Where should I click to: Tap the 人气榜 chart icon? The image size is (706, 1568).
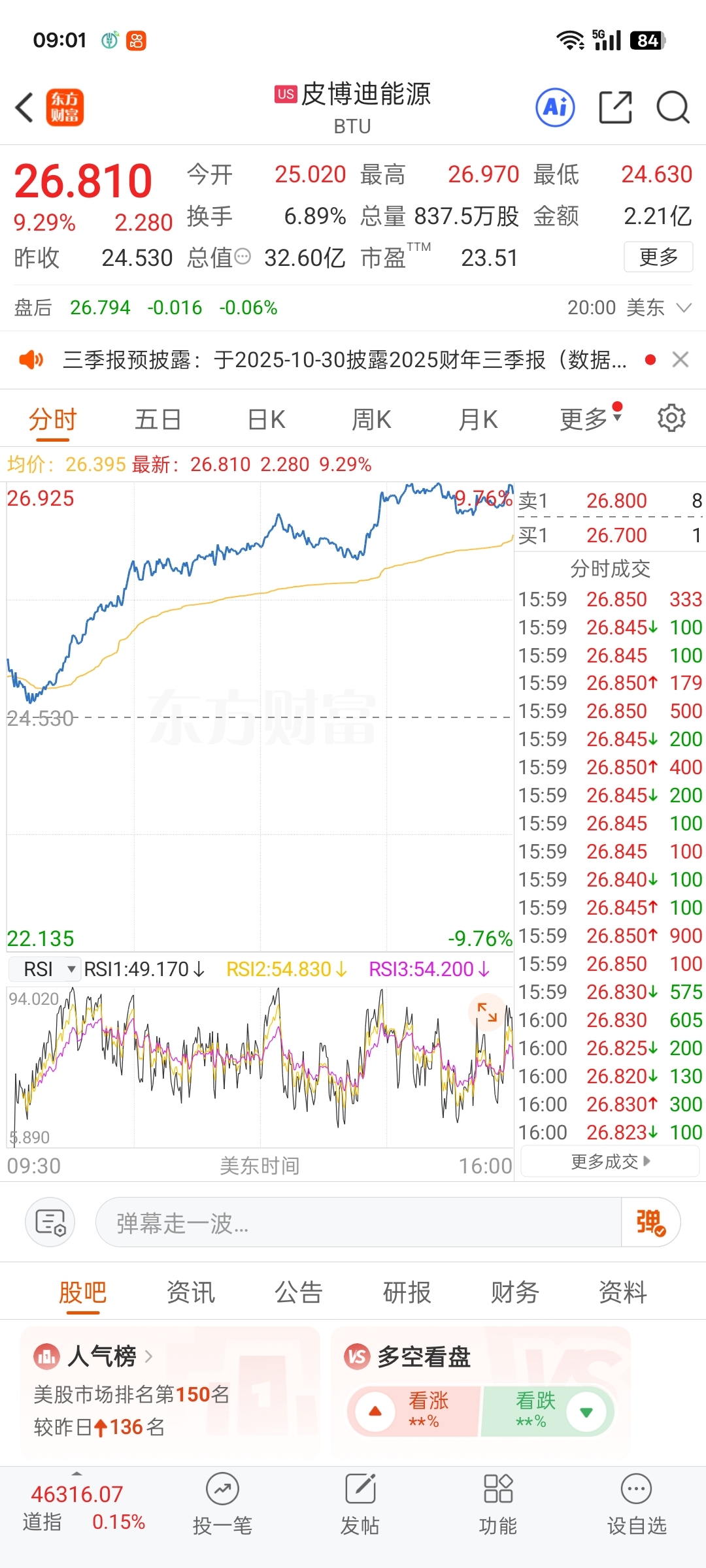click(47, 1357)
